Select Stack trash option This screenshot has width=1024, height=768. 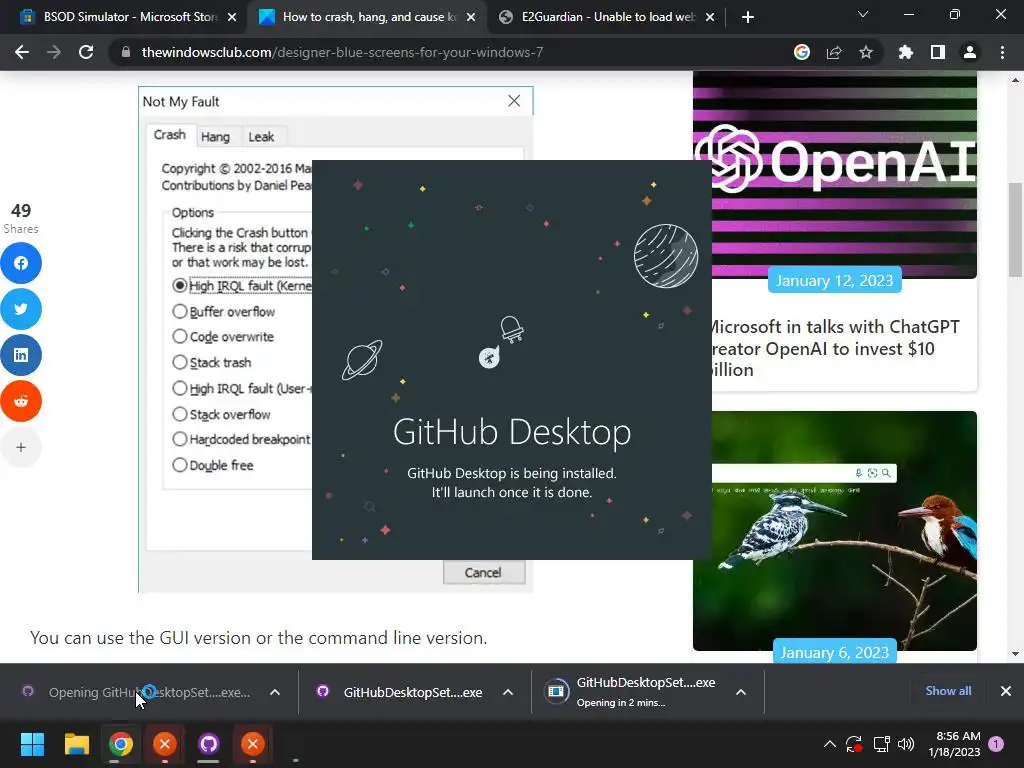180,362
